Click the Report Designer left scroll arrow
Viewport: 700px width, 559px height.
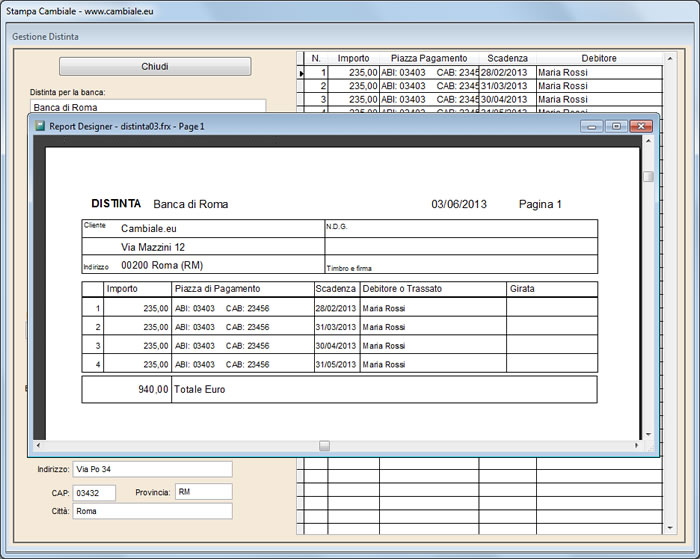tap(38, 445)
